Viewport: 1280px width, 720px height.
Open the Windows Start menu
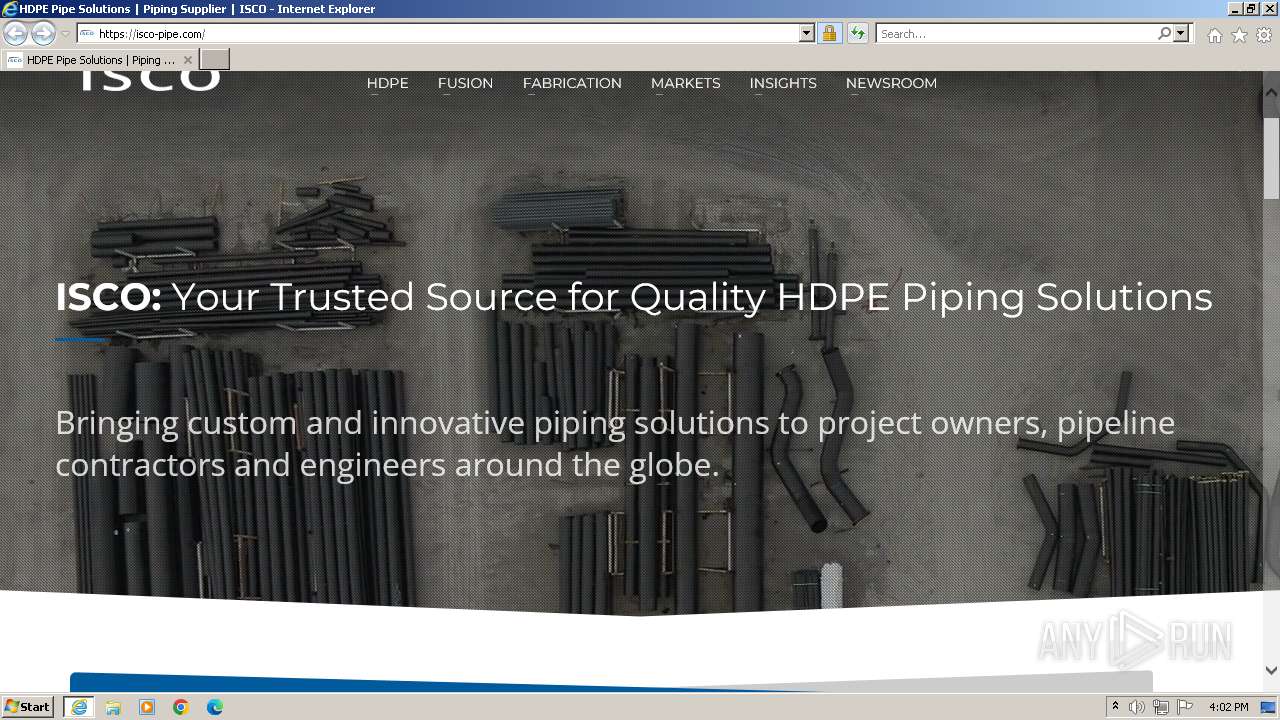[x=28, y=707]
